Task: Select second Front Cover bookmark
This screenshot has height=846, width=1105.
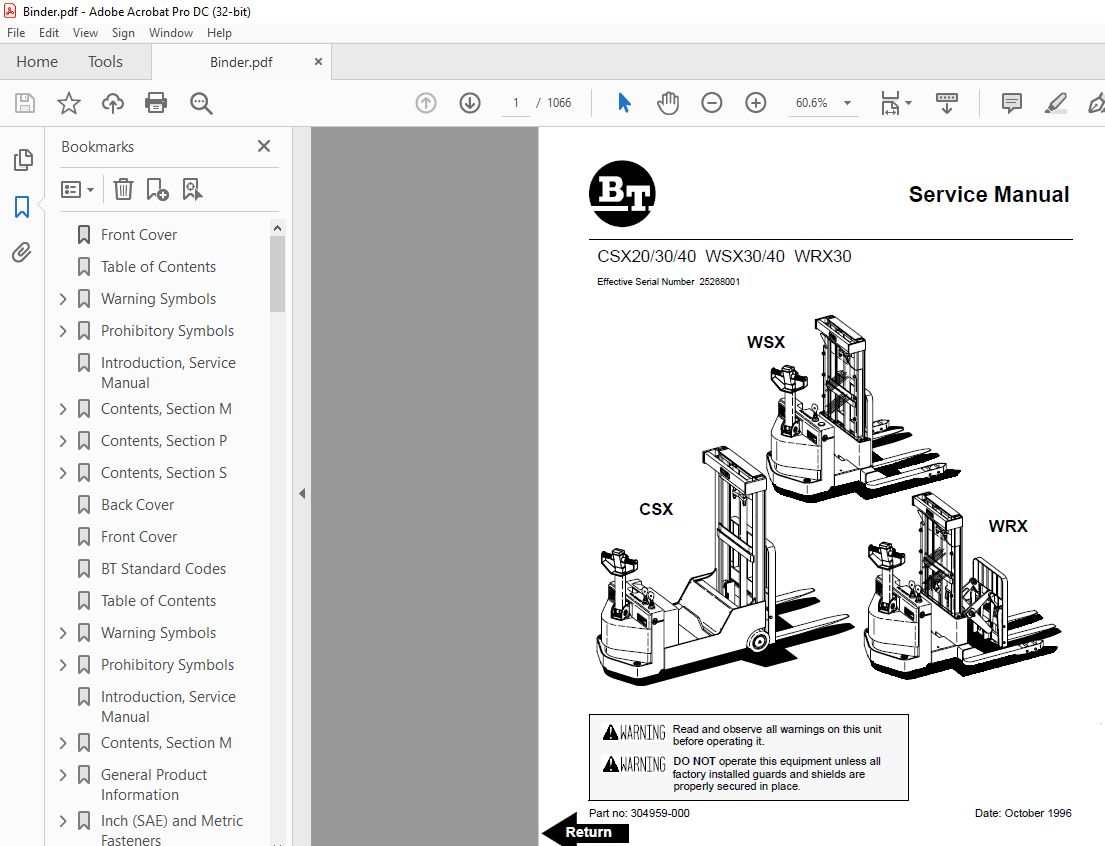Action: tap(139, 537)
